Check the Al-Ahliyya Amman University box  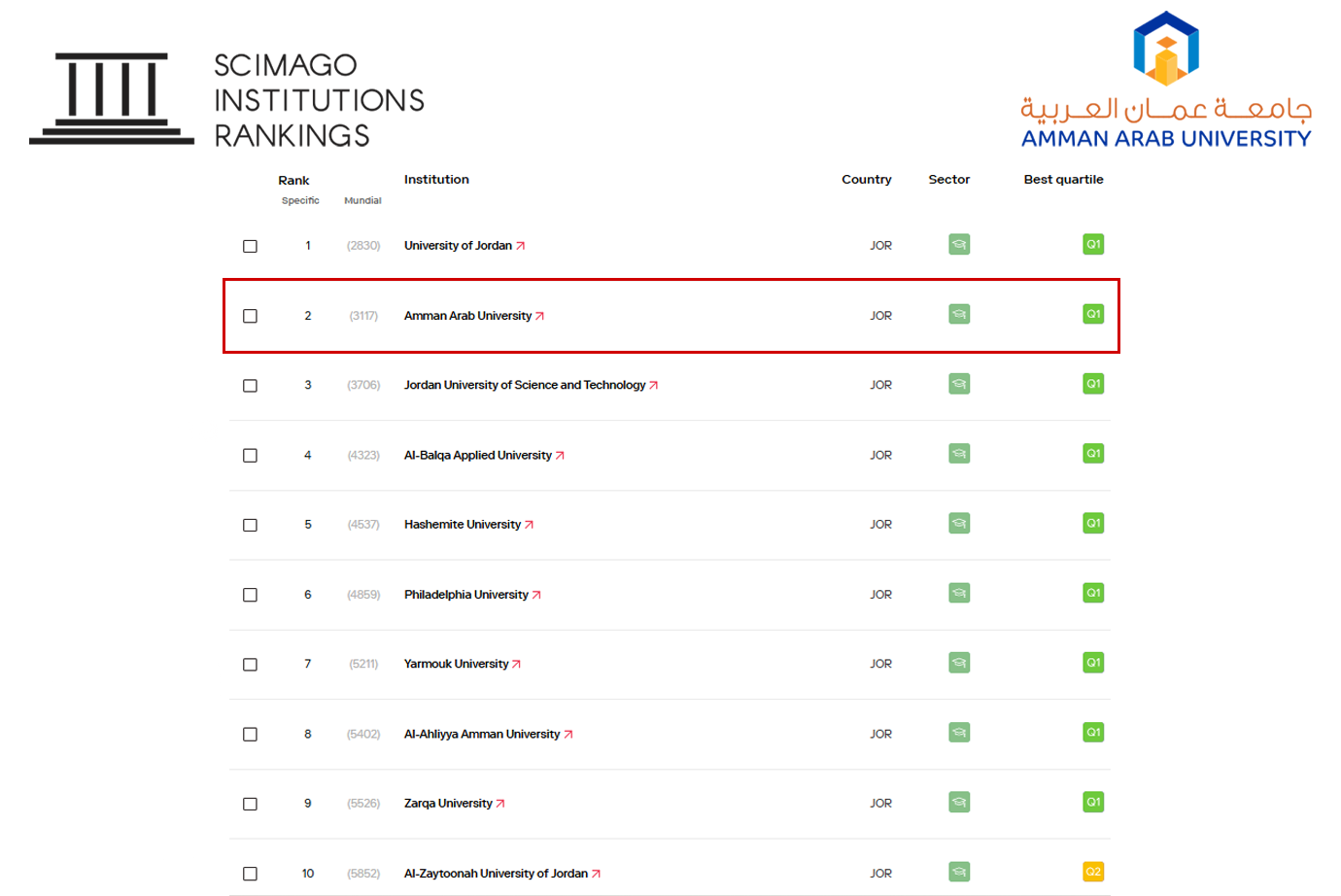point(250,735)
